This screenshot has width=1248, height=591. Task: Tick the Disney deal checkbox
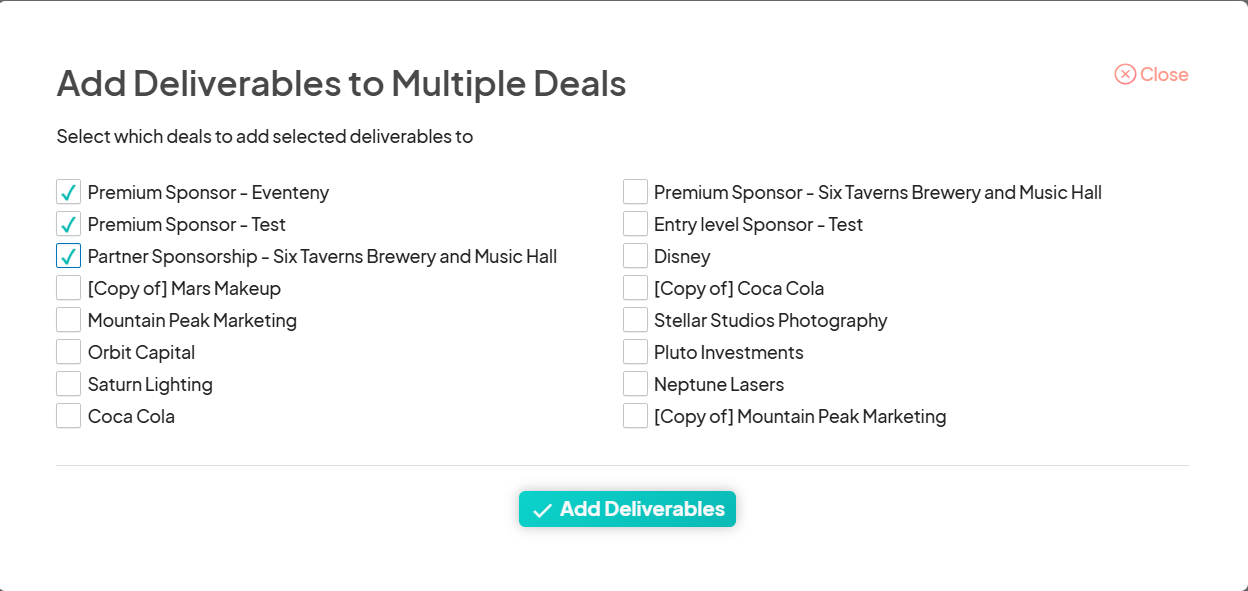click(x=635, y=256)
